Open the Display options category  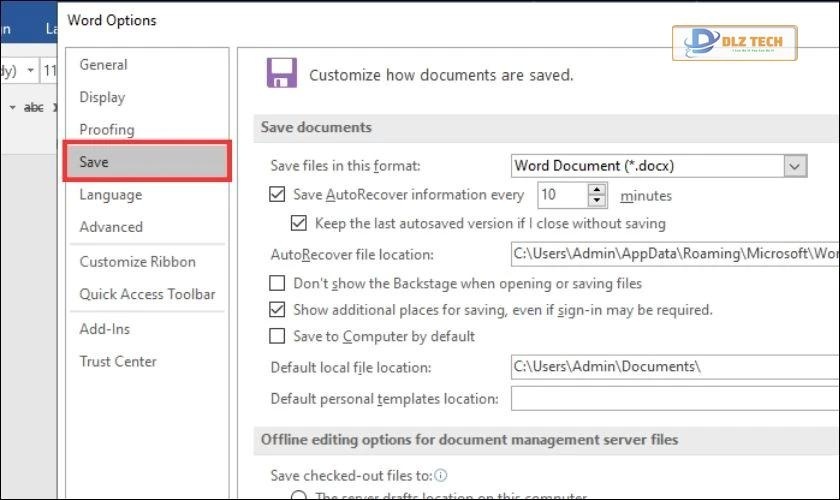(x=102, y=97)
